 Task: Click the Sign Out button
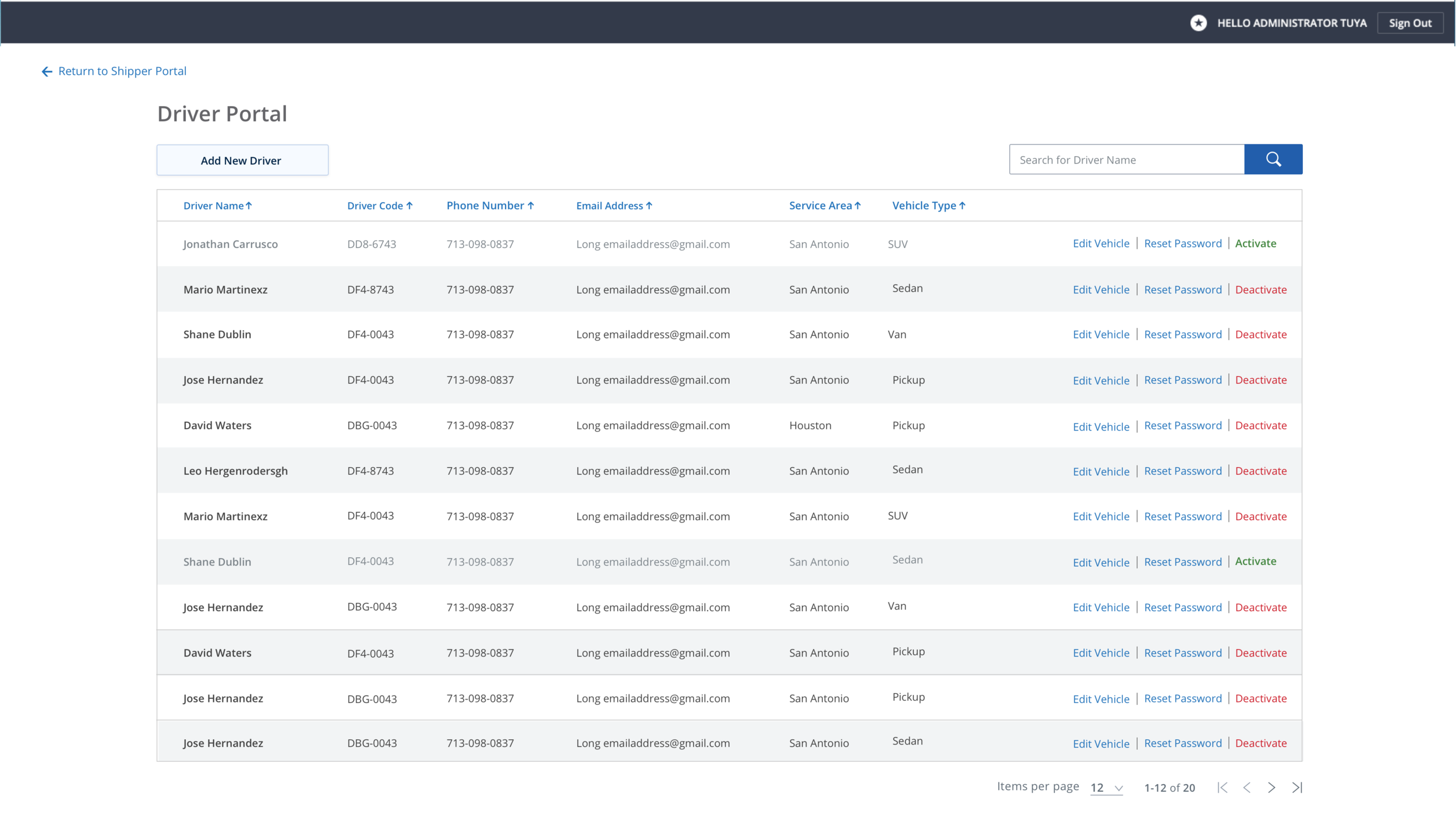pos(1410,23)
